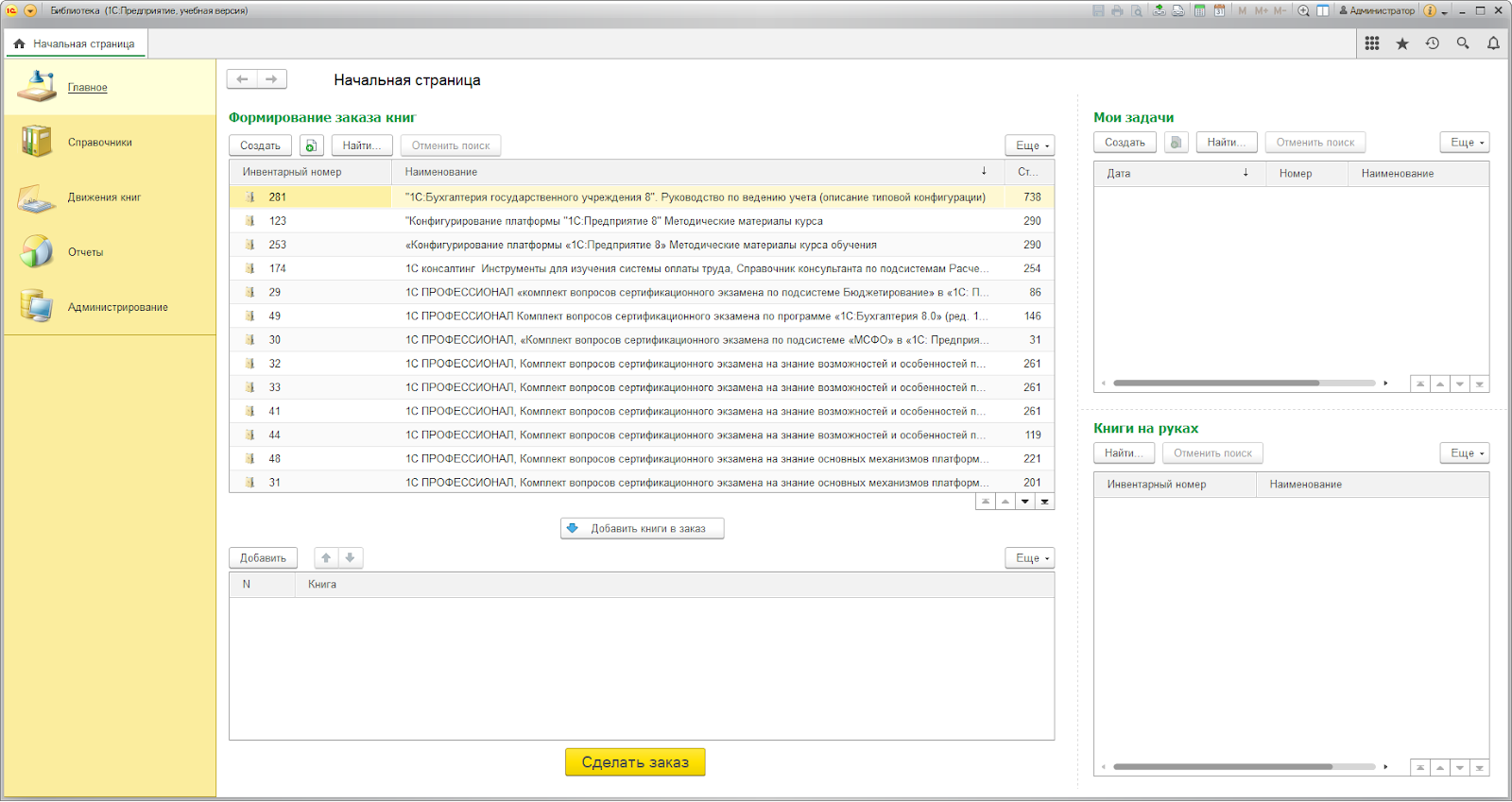
Task: Expand Еще menu in Мои задачи
Action: [1465, 143]
